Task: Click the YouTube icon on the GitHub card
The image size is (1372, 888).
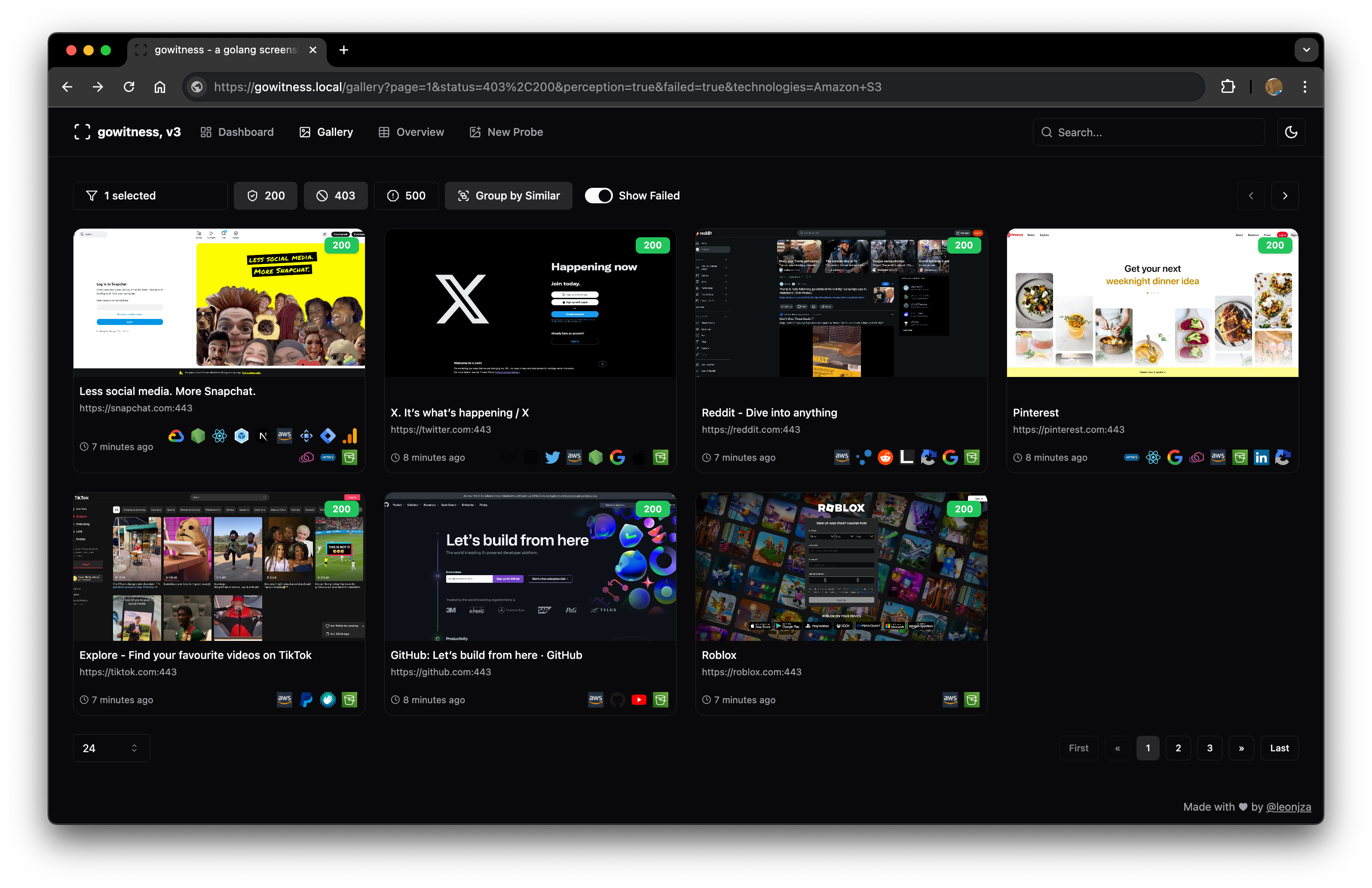Action: click(639, 699)
